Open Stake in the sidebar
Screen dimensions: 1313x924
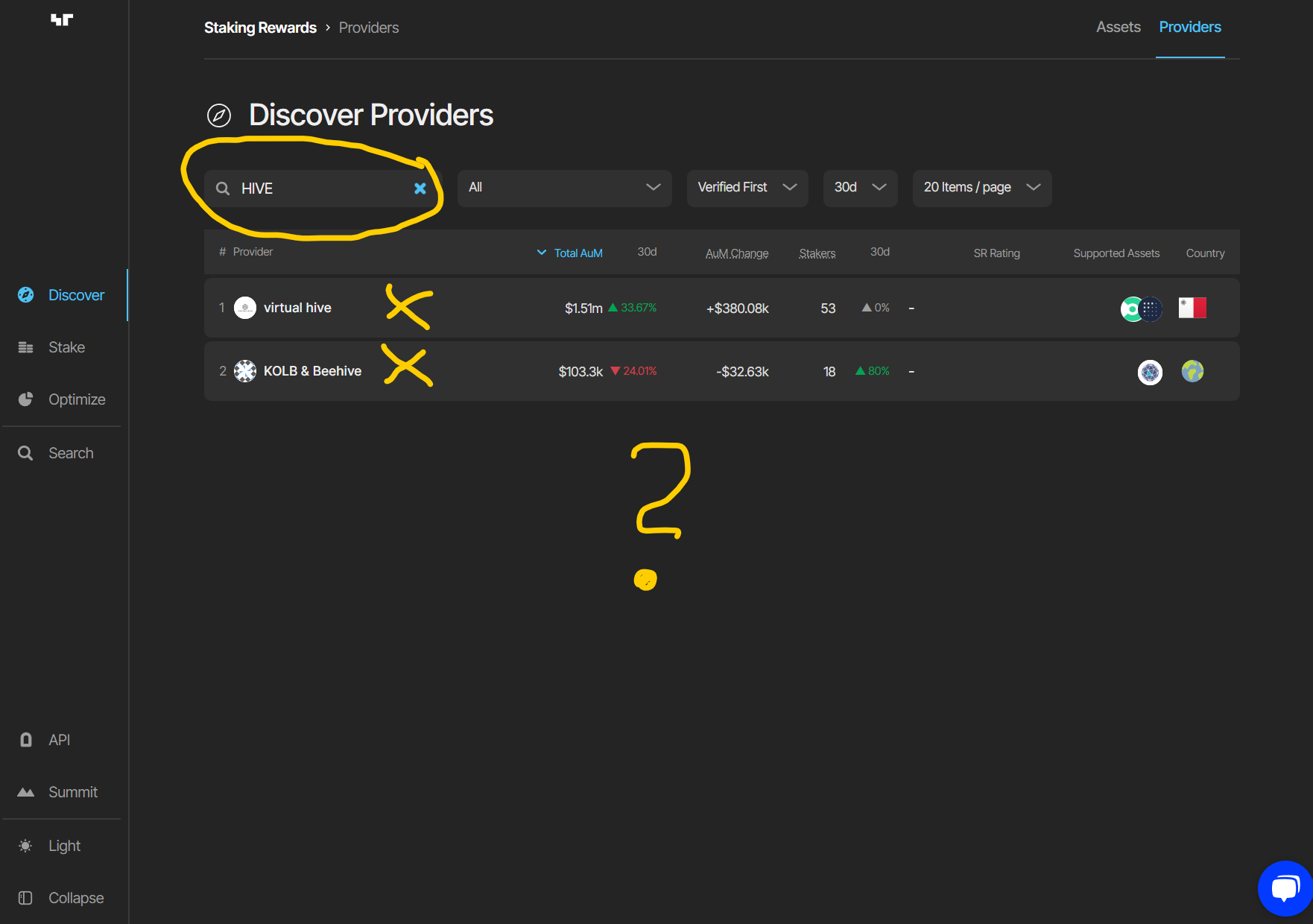pyautogui.click(x=66, y=347)
